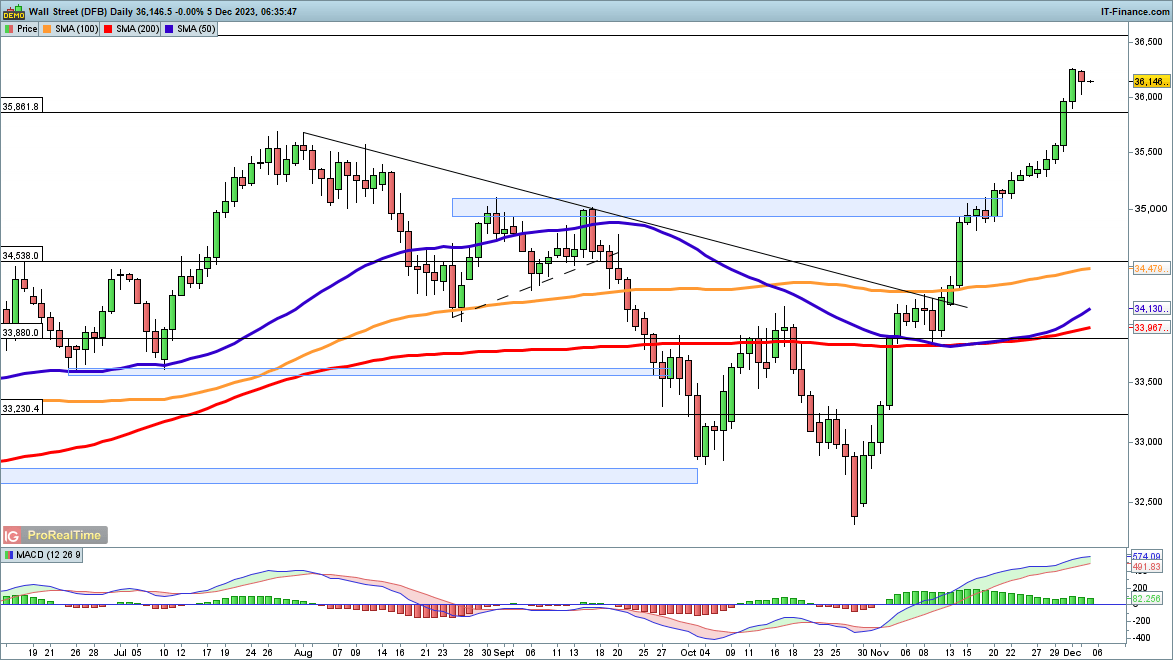Click the Aug label on the date axis
This screenshot has width=1173, height=660.
pos(303,653)
